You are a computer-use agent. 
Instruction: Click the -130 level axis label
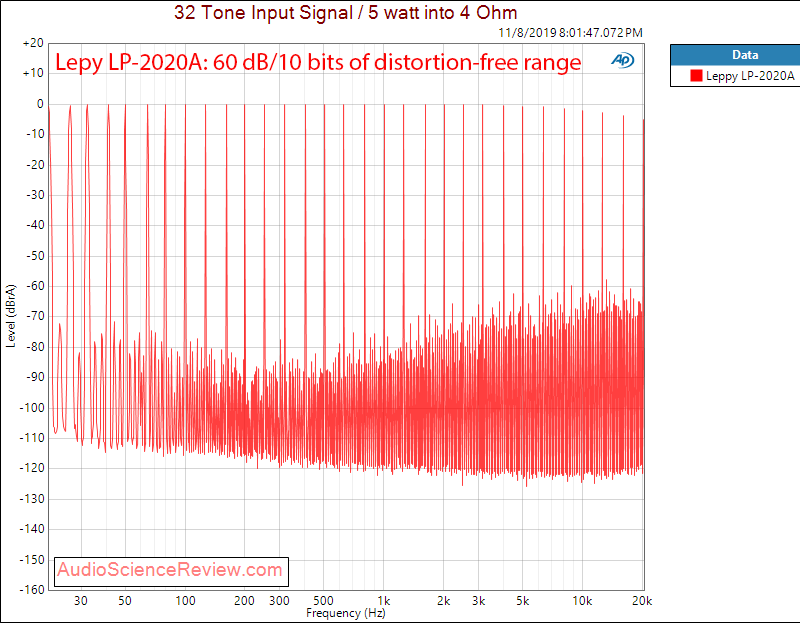tap(33, 499)
